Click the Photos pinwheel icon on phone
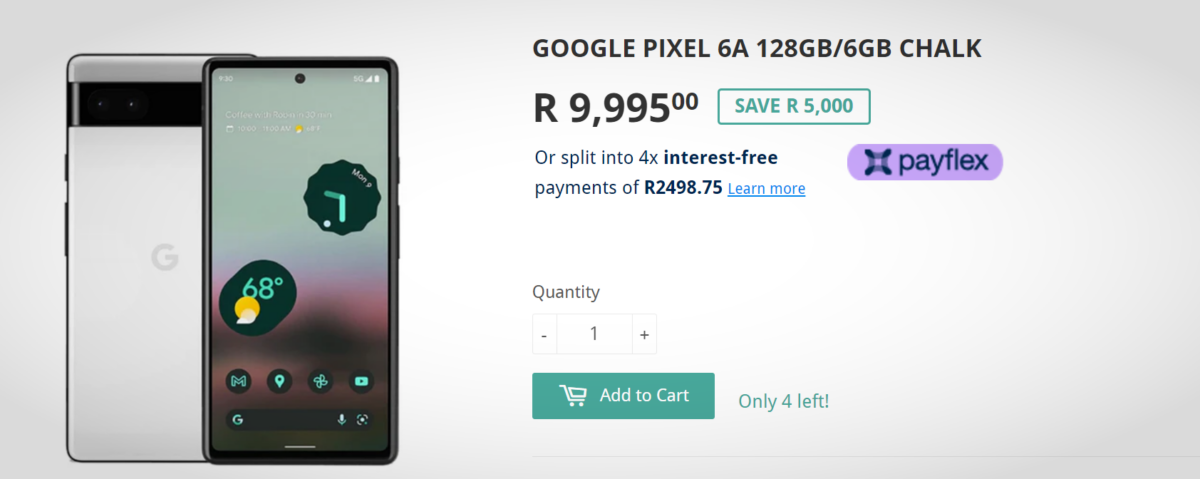The width and height of the screenshot is (1200, 479). point(320,381)
